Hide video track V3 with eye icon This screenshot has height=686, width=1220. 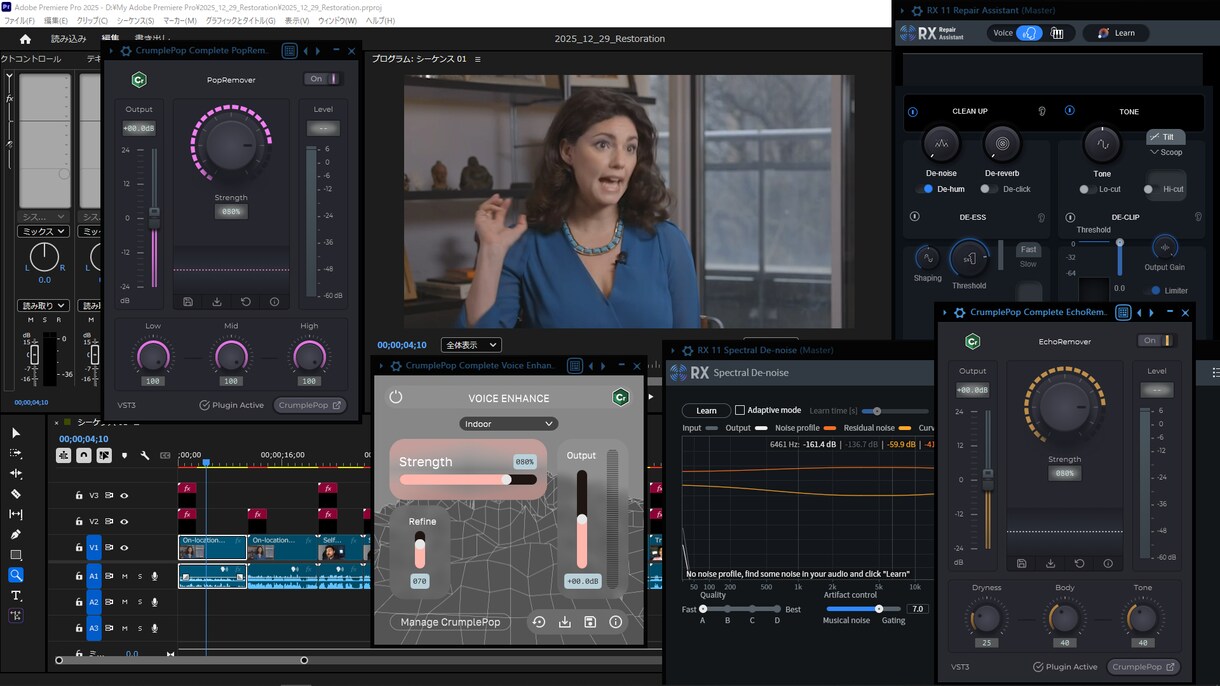click(x=125, y=495)
